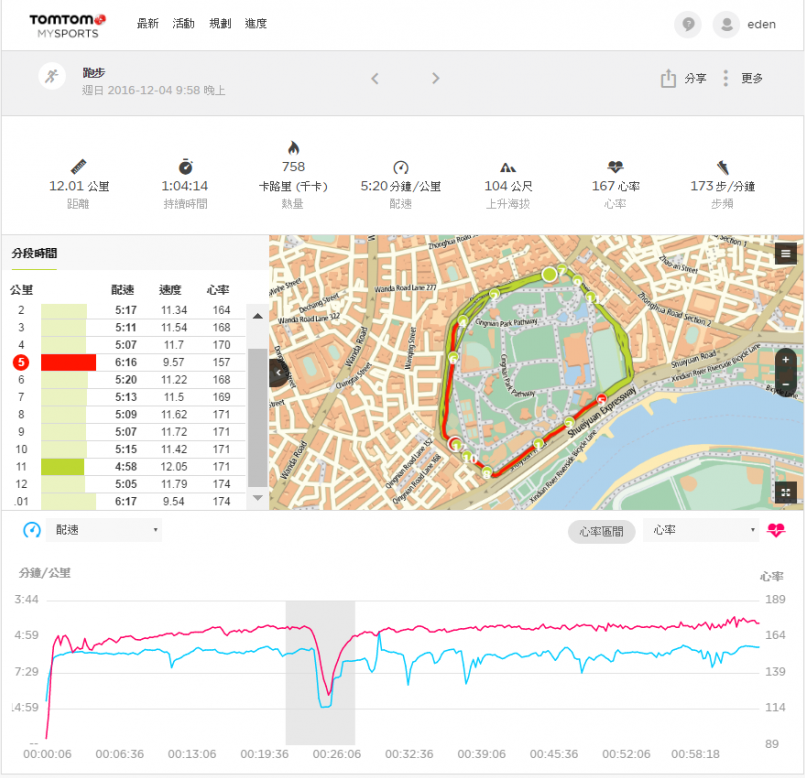Viewport: 805px width, 778px height.
Task: Open the 活動 menu item
Action: pos(184,23)
